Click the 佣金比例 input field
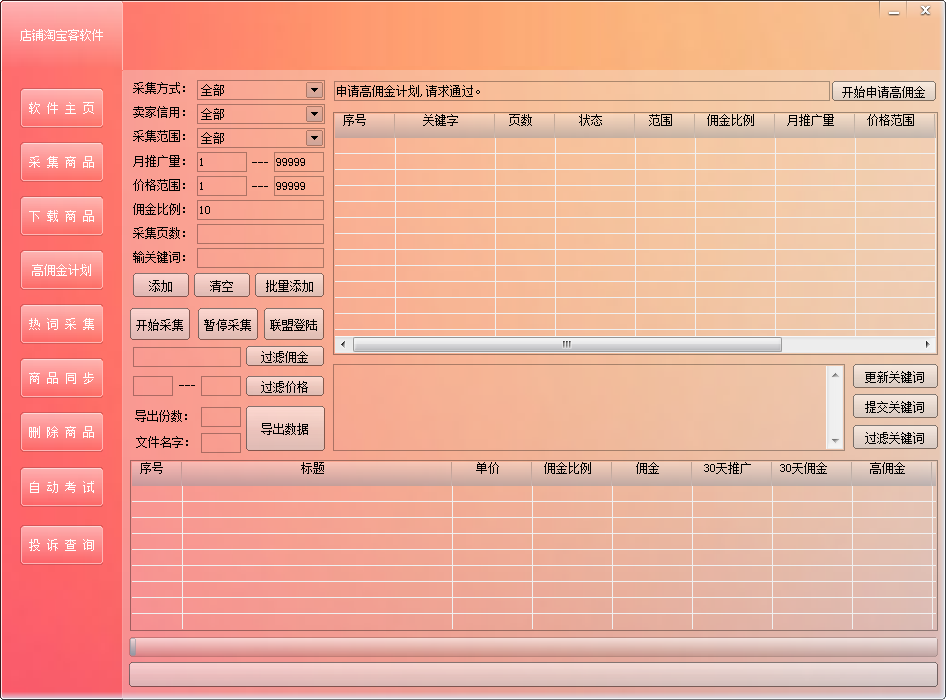This screenshot has height=700, width=946. click(260, 210)
